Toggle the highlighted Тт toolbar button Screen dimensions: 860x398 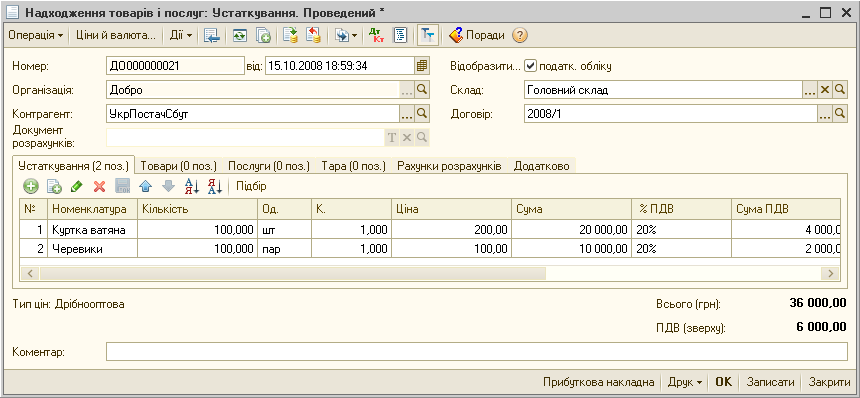tap(428, 36)
